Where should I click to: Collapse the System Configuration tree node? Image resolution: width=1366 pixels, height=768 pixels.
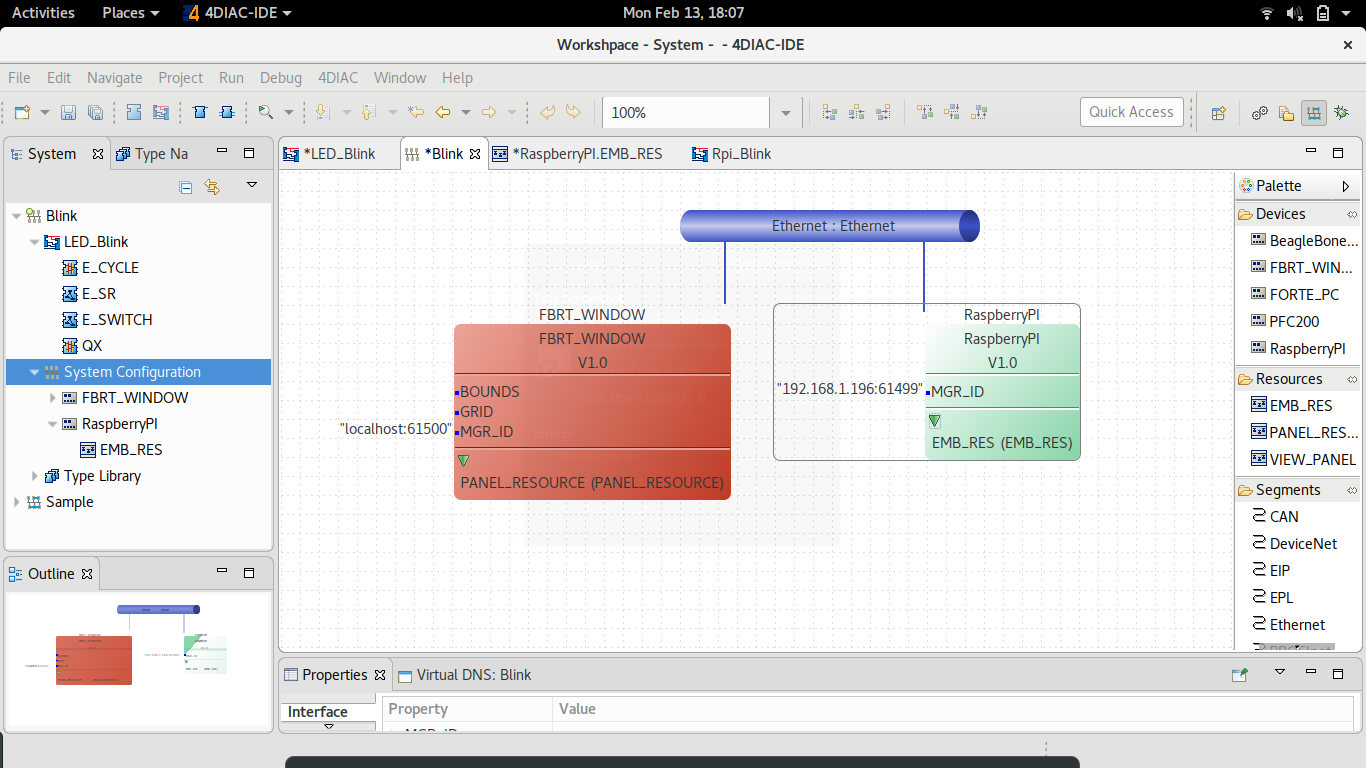34,372
